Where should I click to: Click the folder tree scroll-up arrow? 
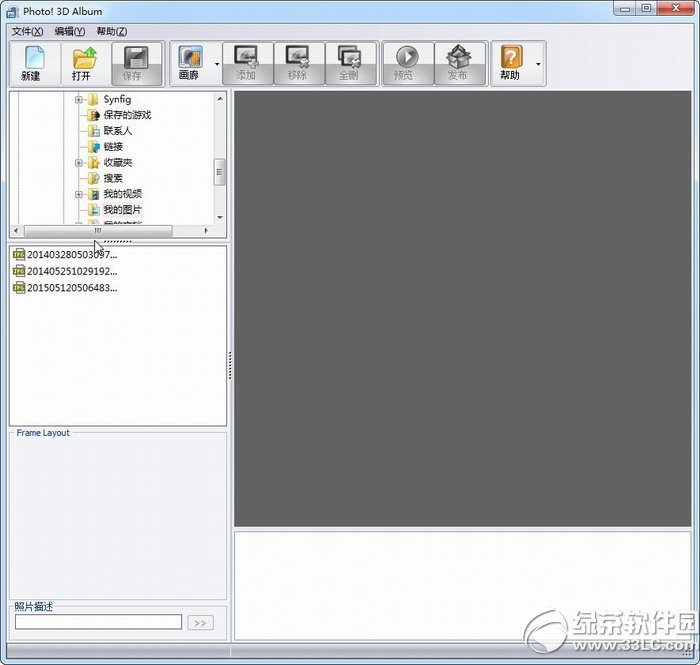click(220, 98)
